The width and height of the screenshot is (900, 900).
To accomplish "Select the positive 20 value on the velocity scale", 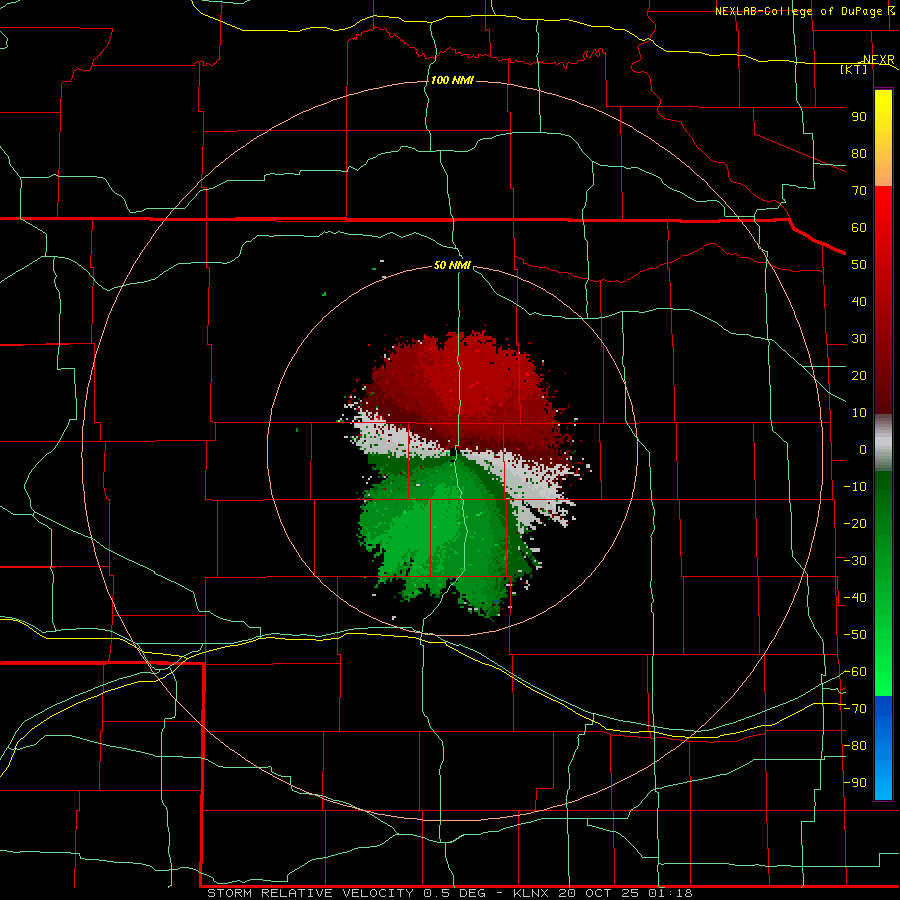I will (859, 375).
